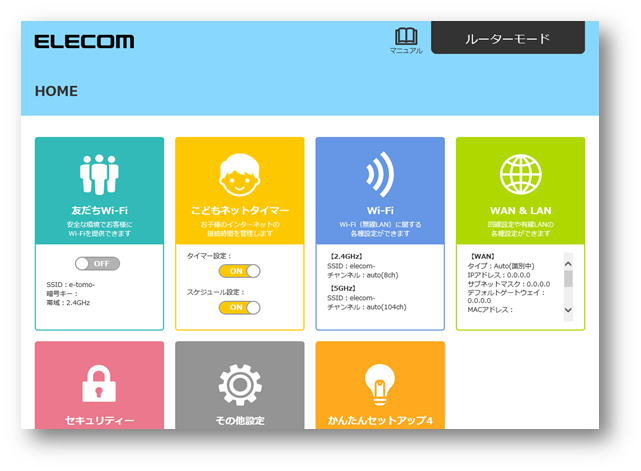Click the セキュリティー tile label

[99, 420]
